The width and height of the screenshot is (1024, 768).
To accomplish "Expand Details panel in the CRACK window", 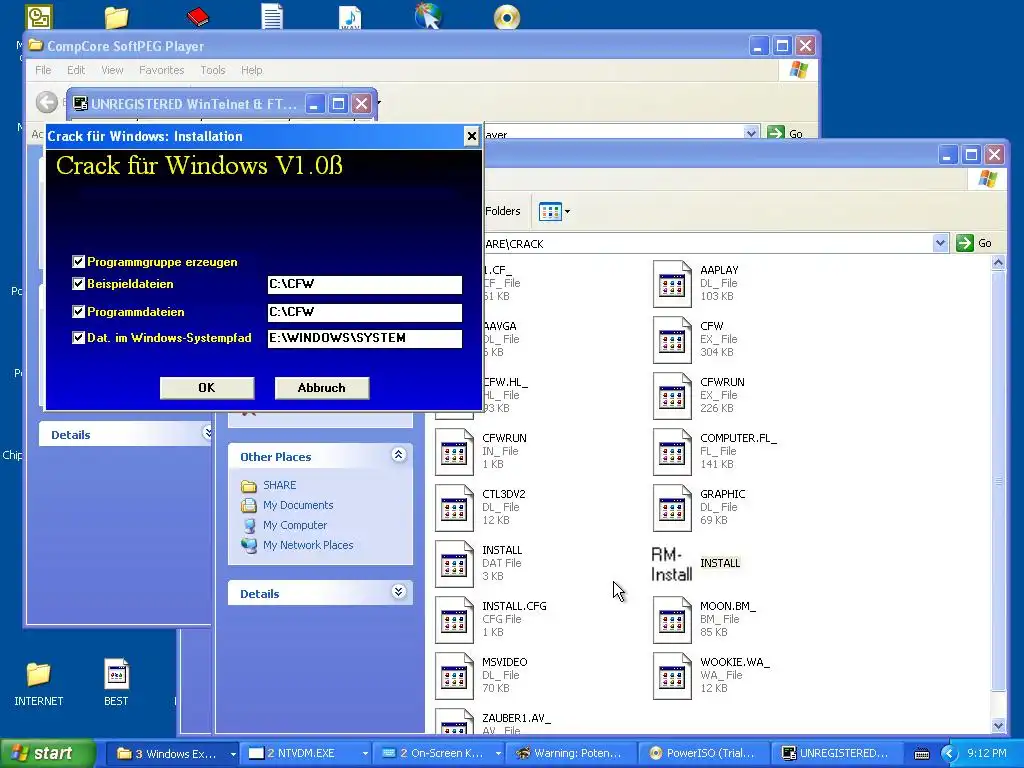I will click(x=398, y=592).
